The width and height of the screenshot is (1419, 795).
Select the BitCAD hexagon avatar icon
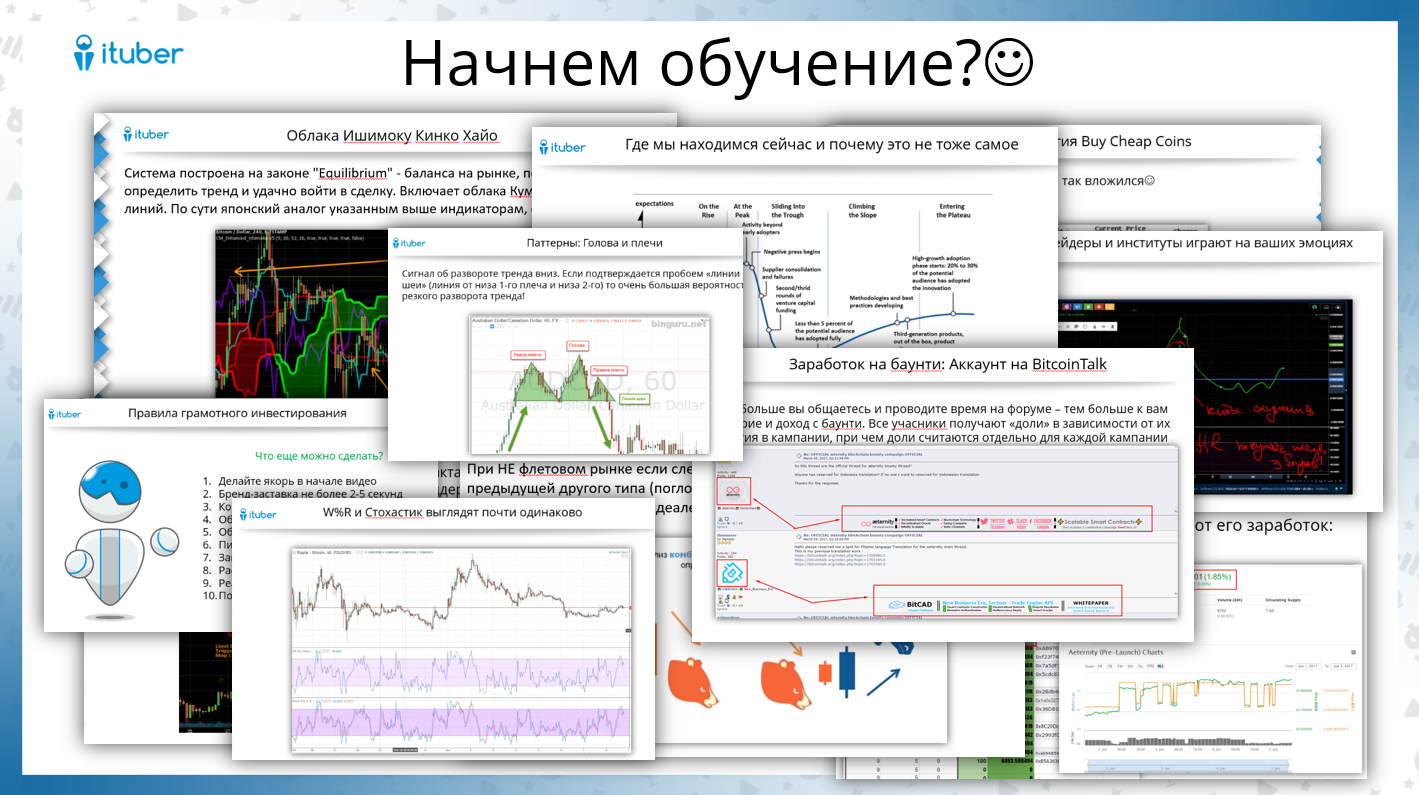[x=733, y=572]
